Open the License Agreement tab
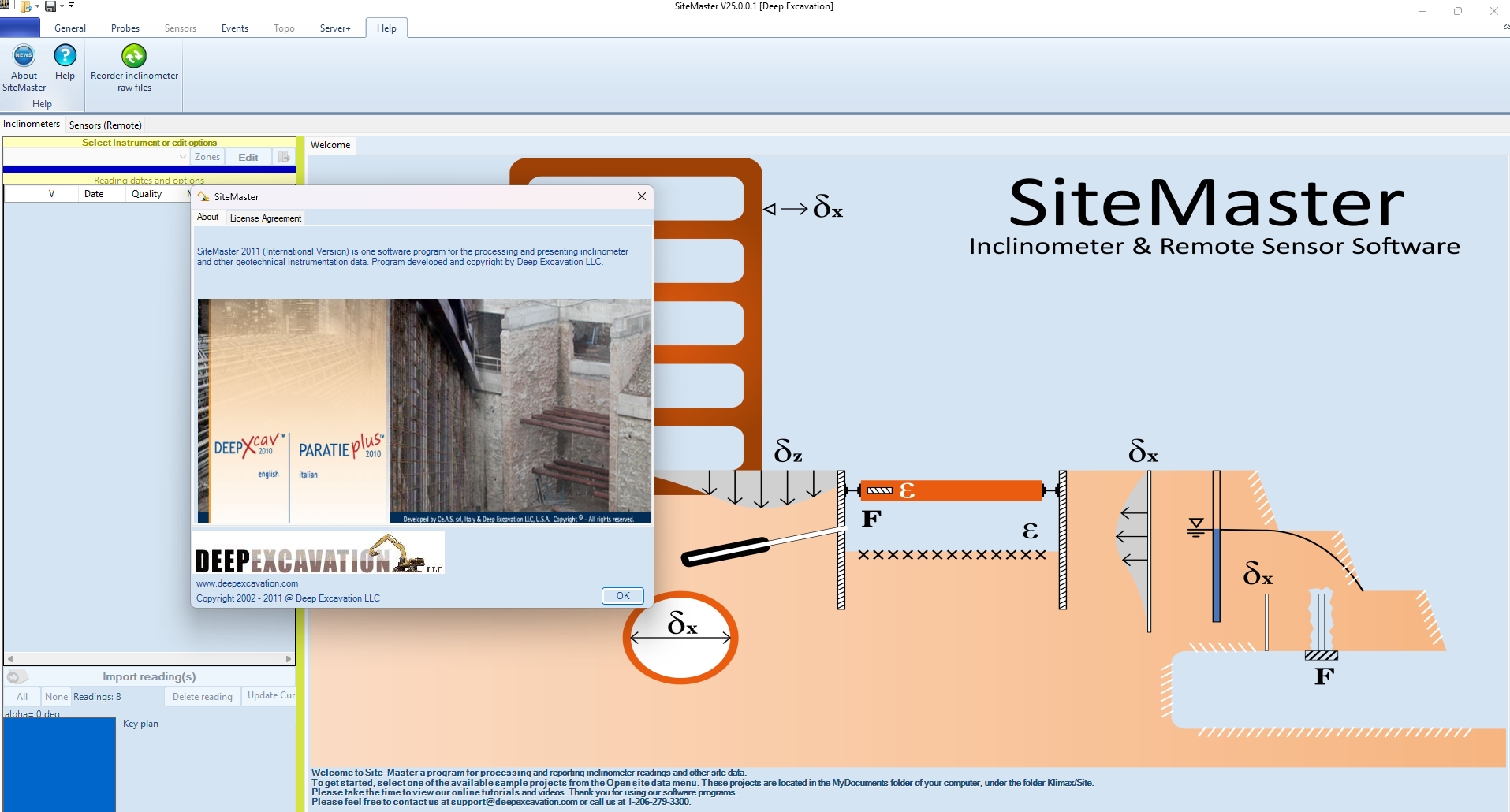1510x812 pixels. coord(266,218)
